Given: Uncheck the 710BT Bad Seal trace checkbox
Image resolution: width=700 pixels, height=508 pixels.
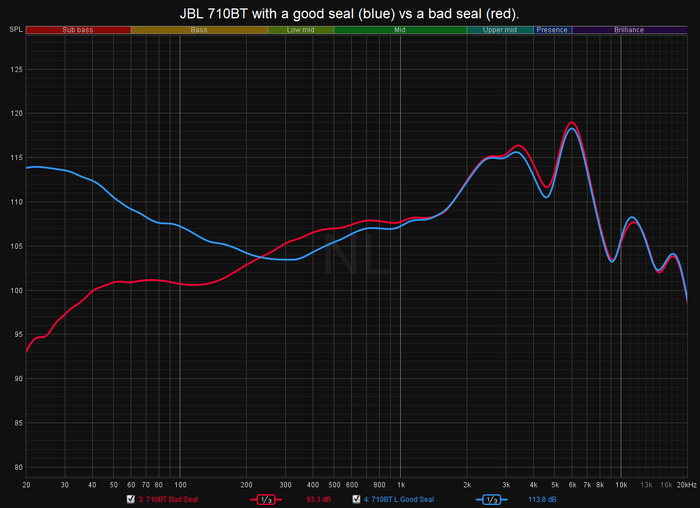Looking at the screenshot, I should (x=130, y=498).
